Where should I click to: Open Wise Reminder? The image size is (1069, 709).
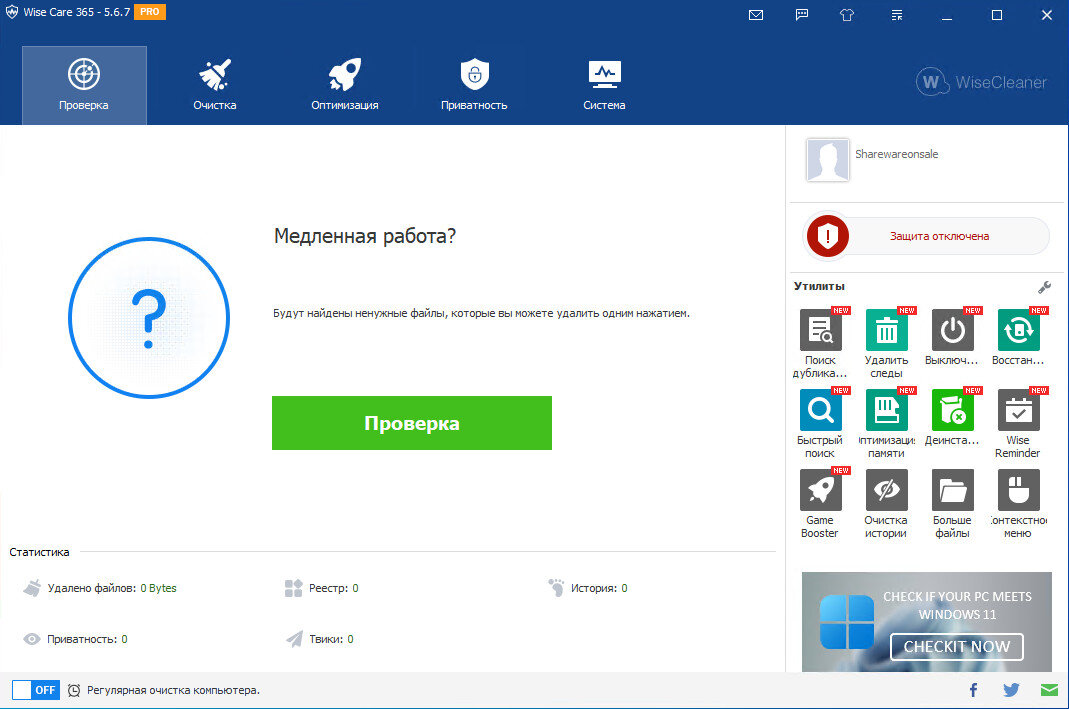coord(1017,410)
